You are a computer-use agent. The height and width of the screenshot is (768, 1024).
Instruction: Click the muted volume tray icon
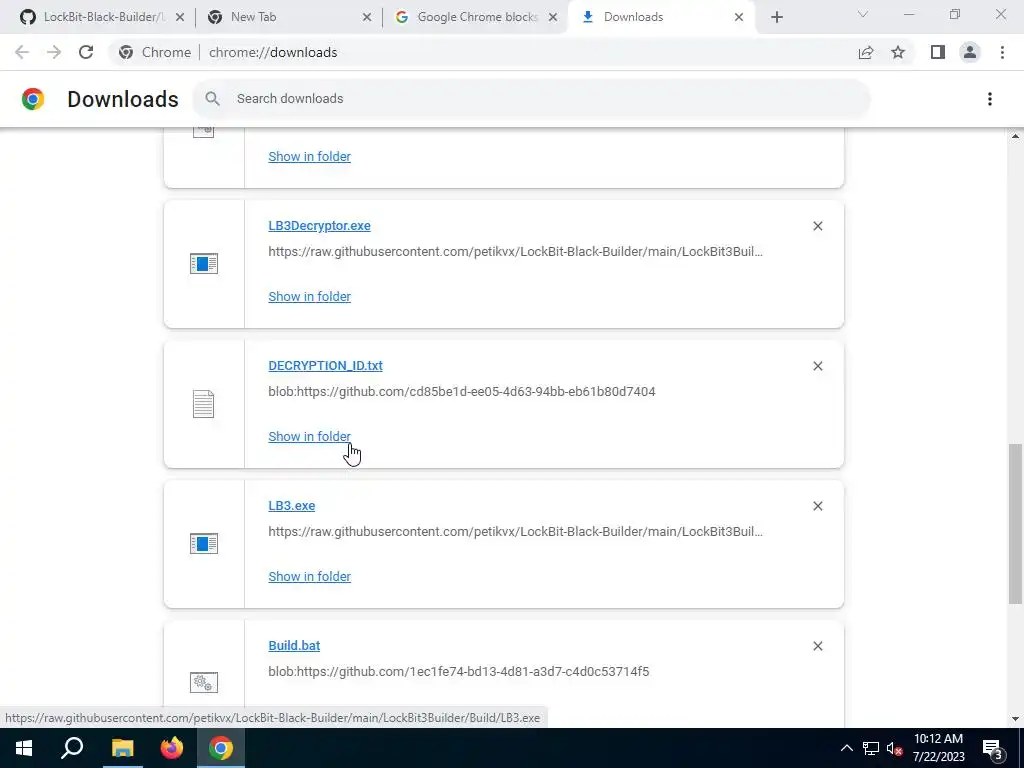tap(895, 748)
